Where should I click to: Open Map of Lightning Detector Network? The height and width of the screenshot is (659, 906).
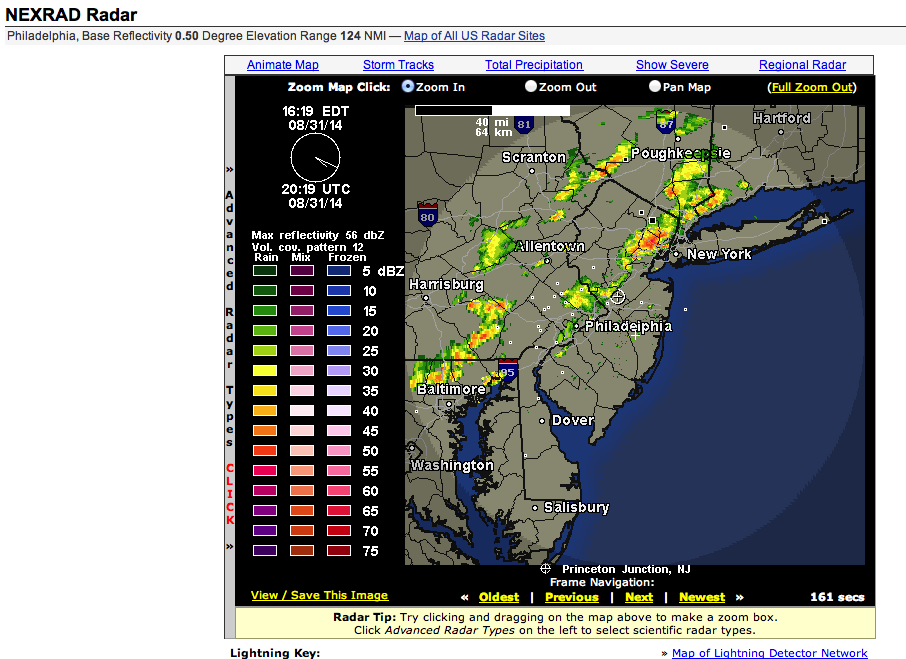(770, 653)
